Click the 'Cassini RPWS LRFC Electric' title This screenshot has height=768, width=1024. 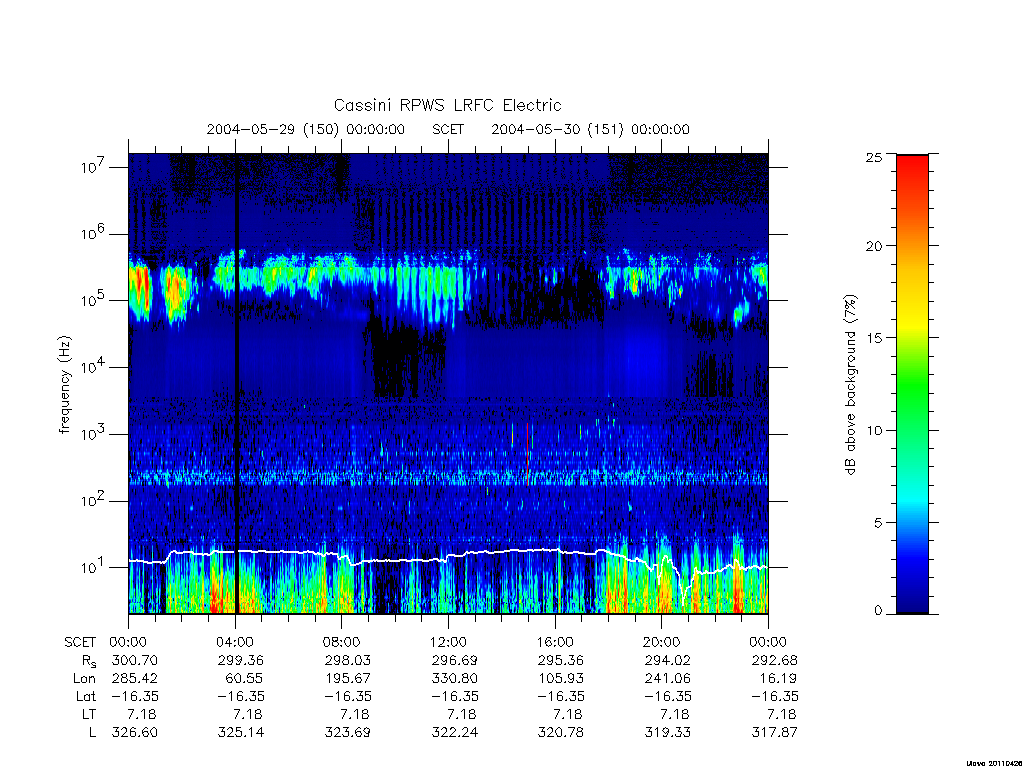coord(447,105)
